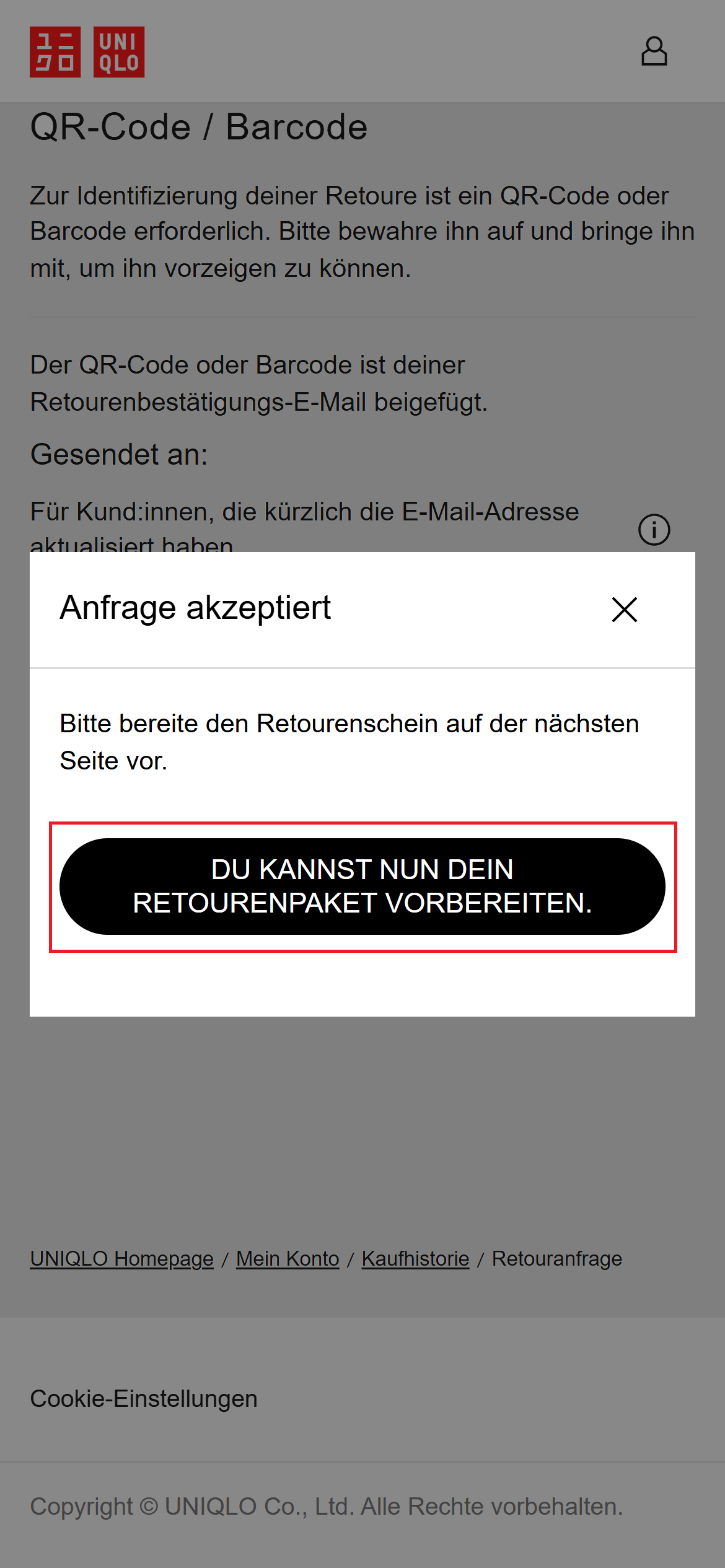Click the Retourenbestätigungs-E-Mail beigefügt sentence
The width and height of the screenshot is (725, 1568).
pos(259,383)
